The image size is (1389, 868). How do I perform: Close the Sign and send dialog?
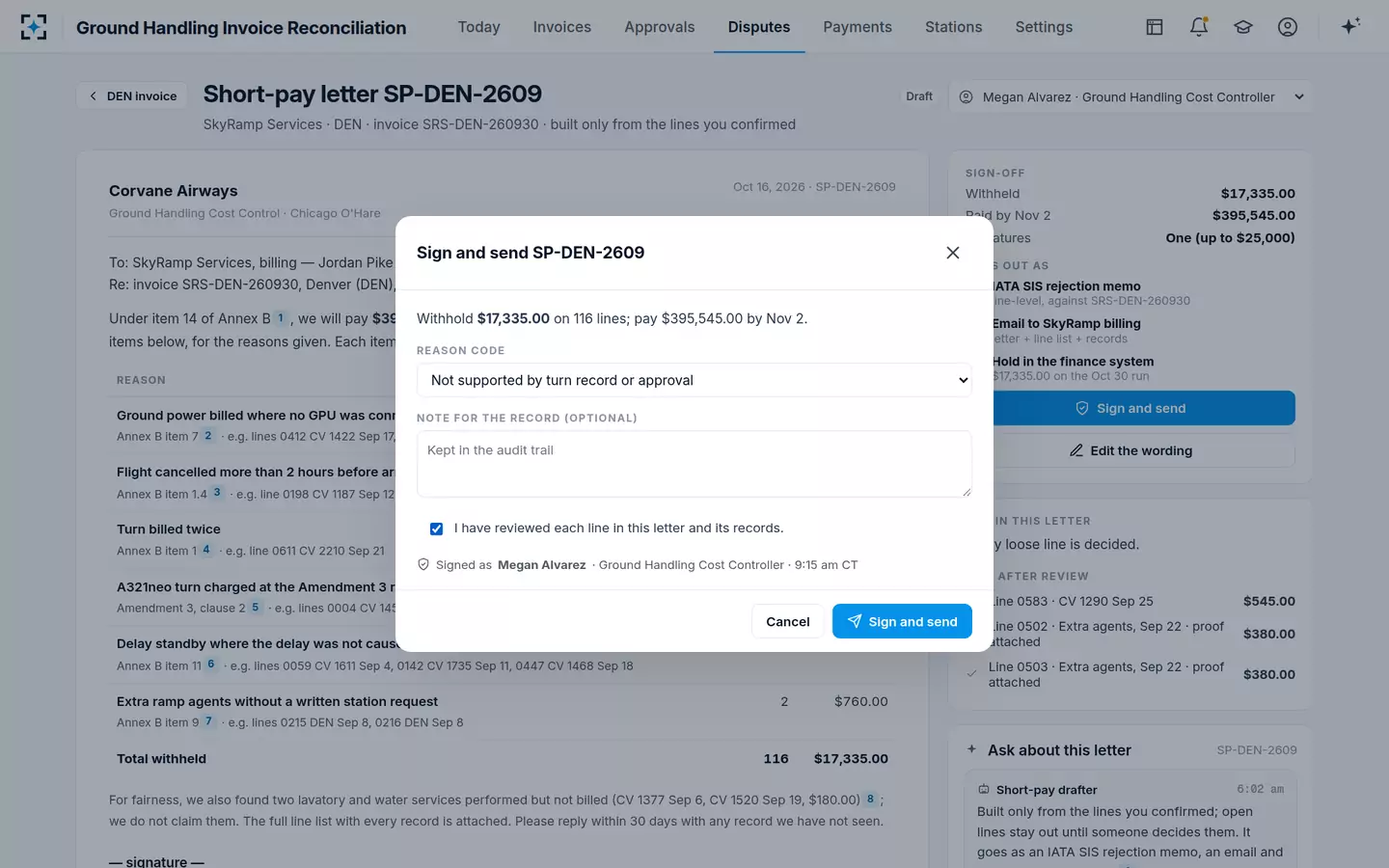953,253
